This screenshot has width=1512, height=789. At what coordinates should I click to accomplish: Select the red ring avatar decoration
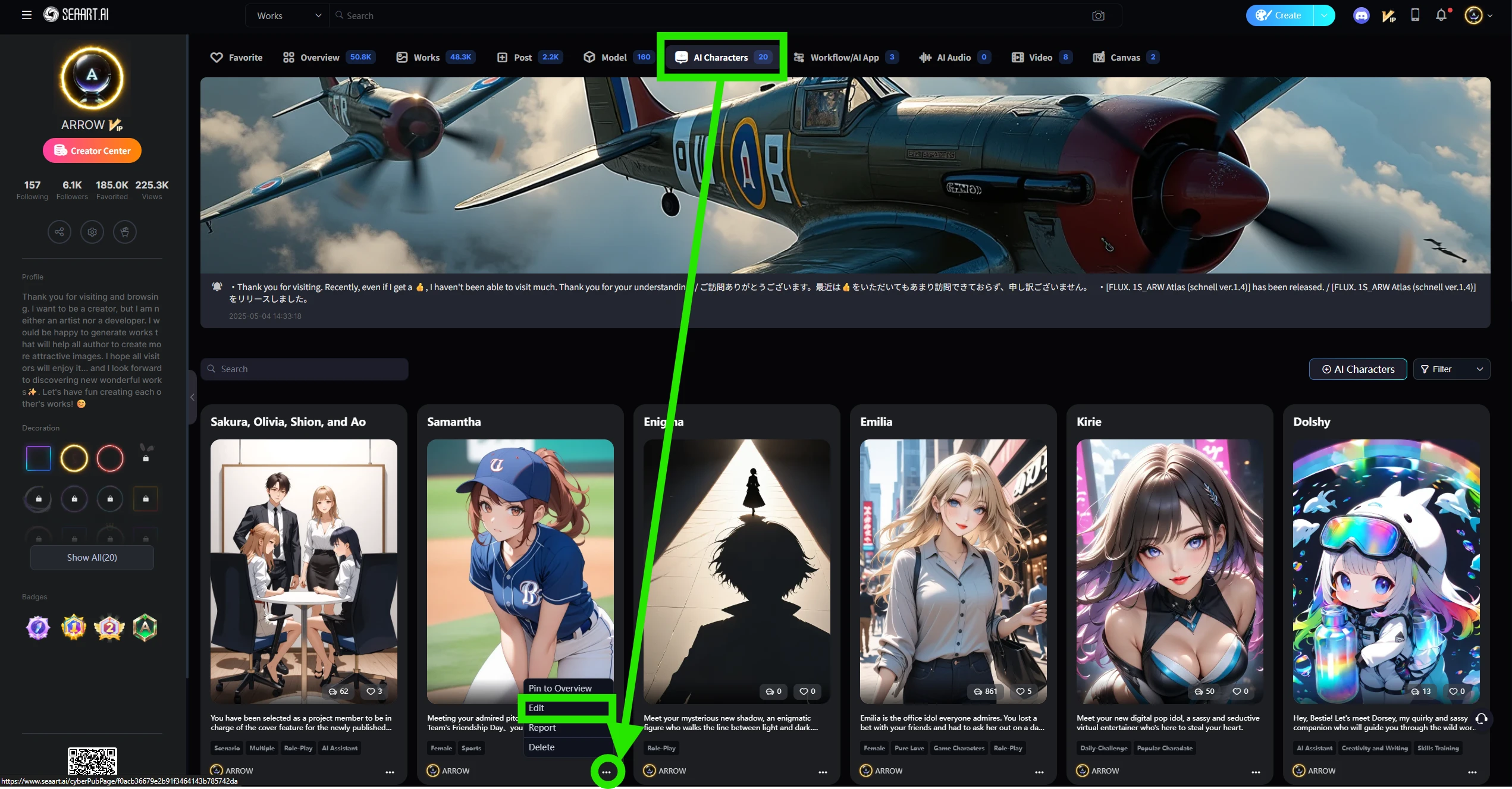click(x=110, y=458)
